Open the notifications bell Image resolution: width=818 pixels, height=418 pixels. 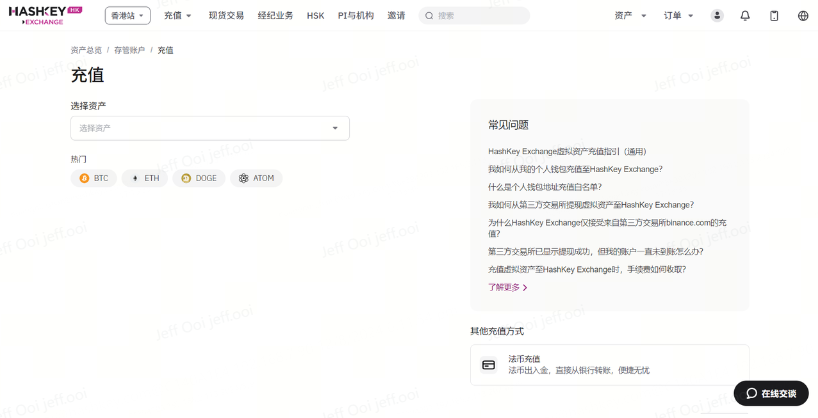pyautogui.click(x=745, y=16)
